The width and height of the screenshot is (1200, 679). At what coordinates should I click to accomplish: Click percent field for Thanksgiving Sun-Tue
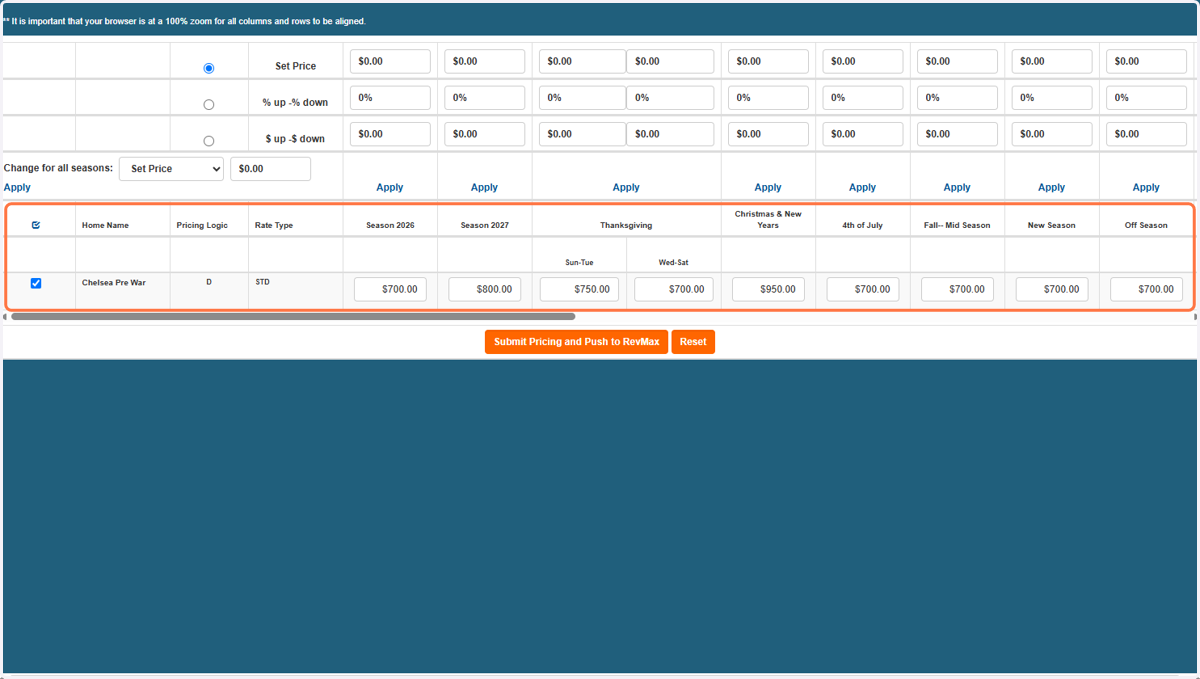582,98
